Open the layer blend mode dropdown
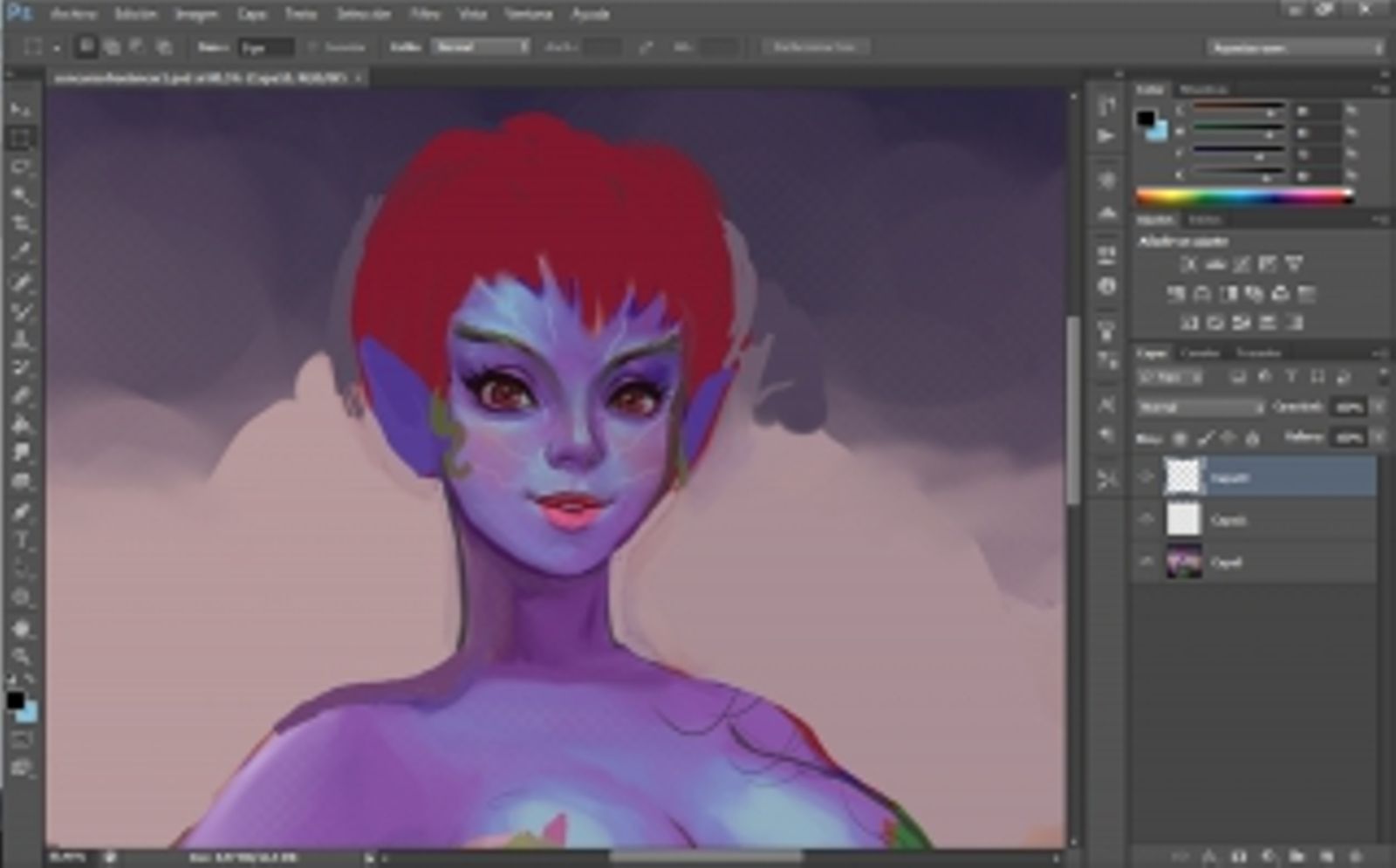 [x=1201, y=407]
